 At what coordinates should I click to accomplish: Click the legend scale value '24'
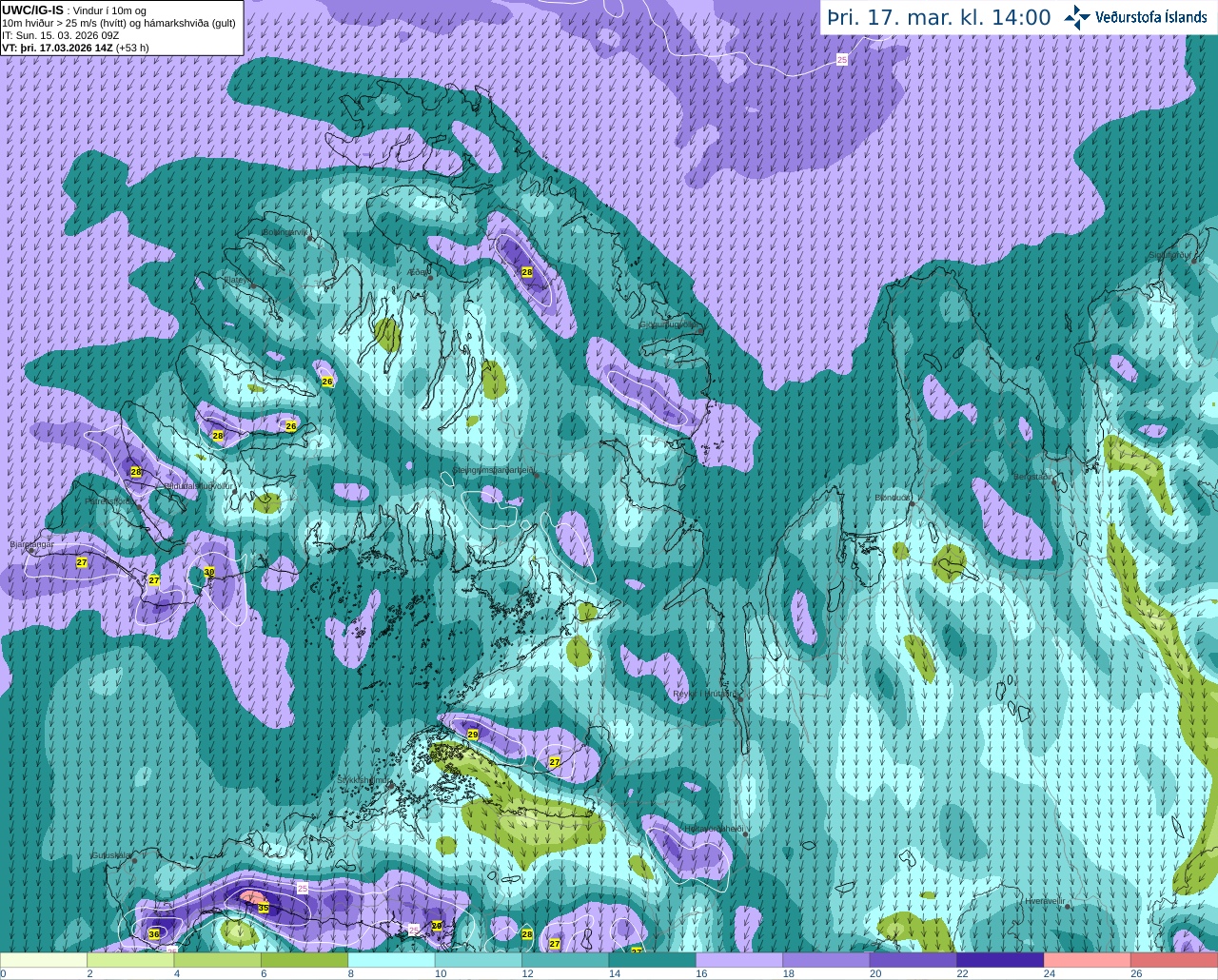pyautogui.click(x=1049, y=974)
